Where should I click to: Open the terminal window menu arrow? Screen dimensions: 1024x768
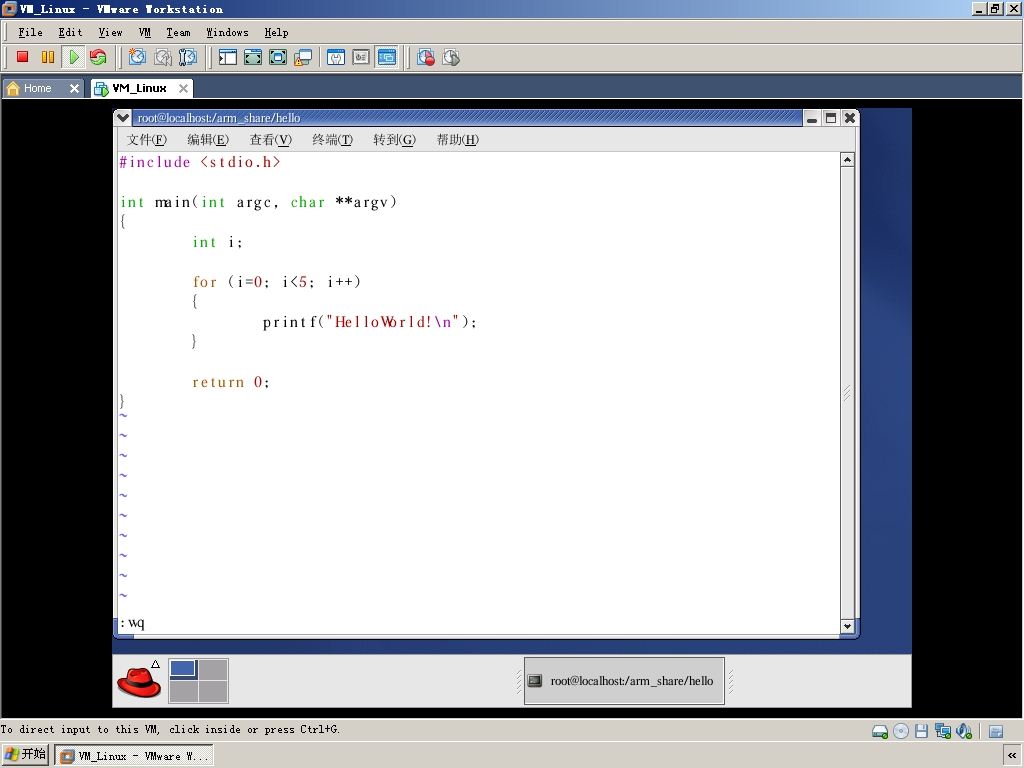pyautogui.click(x=122, y=118)
